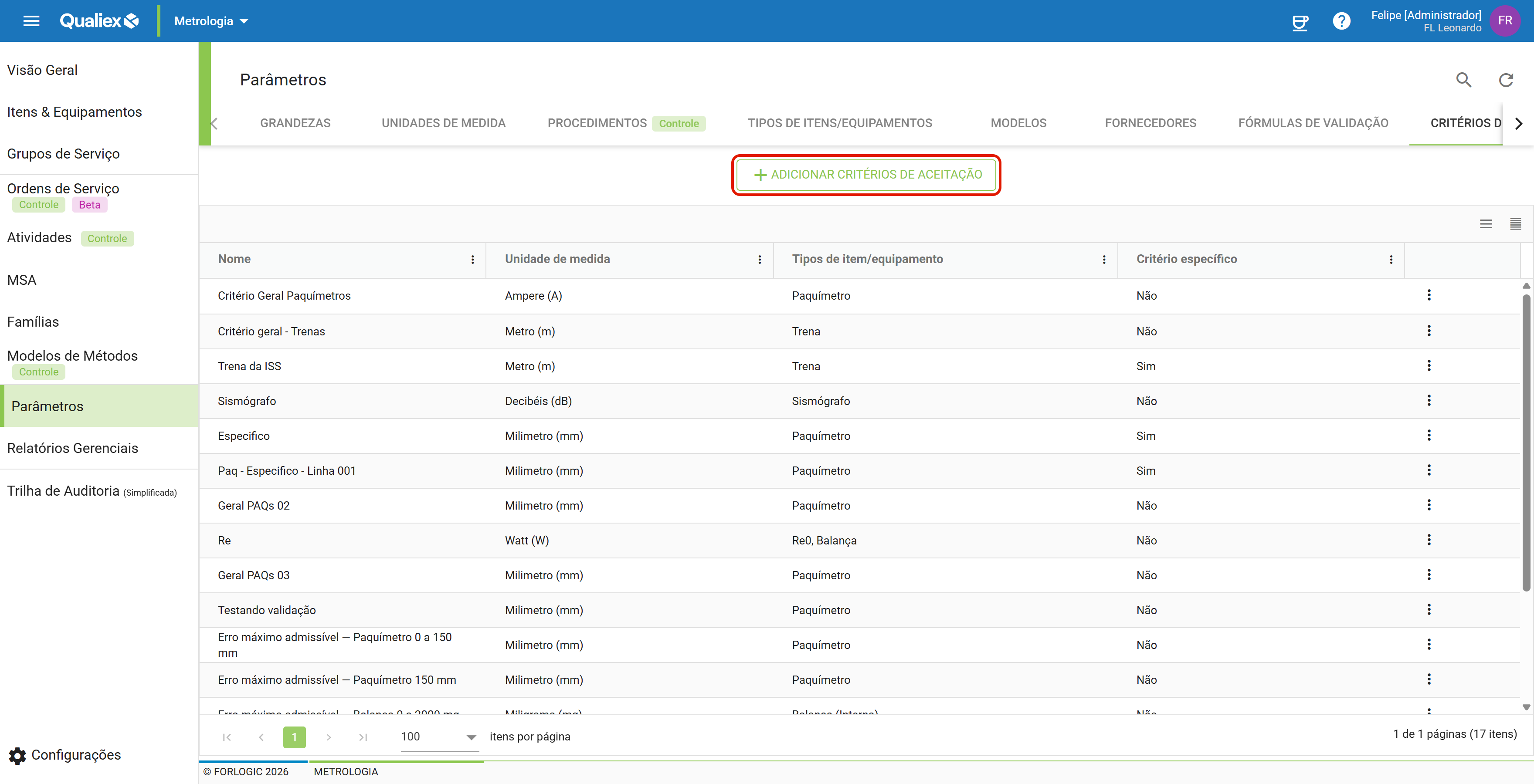Screen dimensions: 1534x784
Task: Switch to Fórmulas de Validação tab
Action: click(1313, 123)
